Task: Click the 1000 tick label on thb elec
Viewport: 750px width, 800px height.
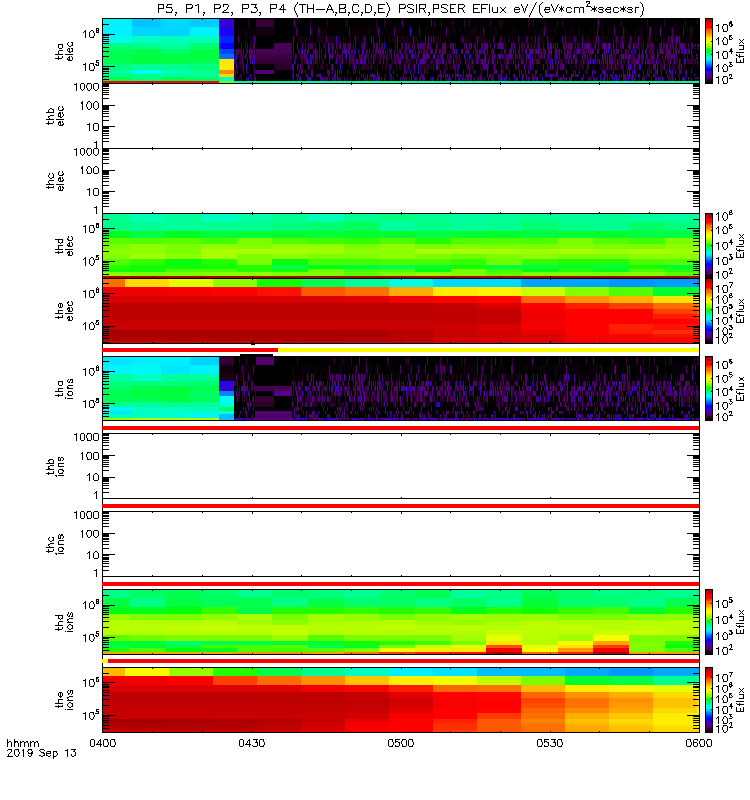Action: [x=86, y=87]
